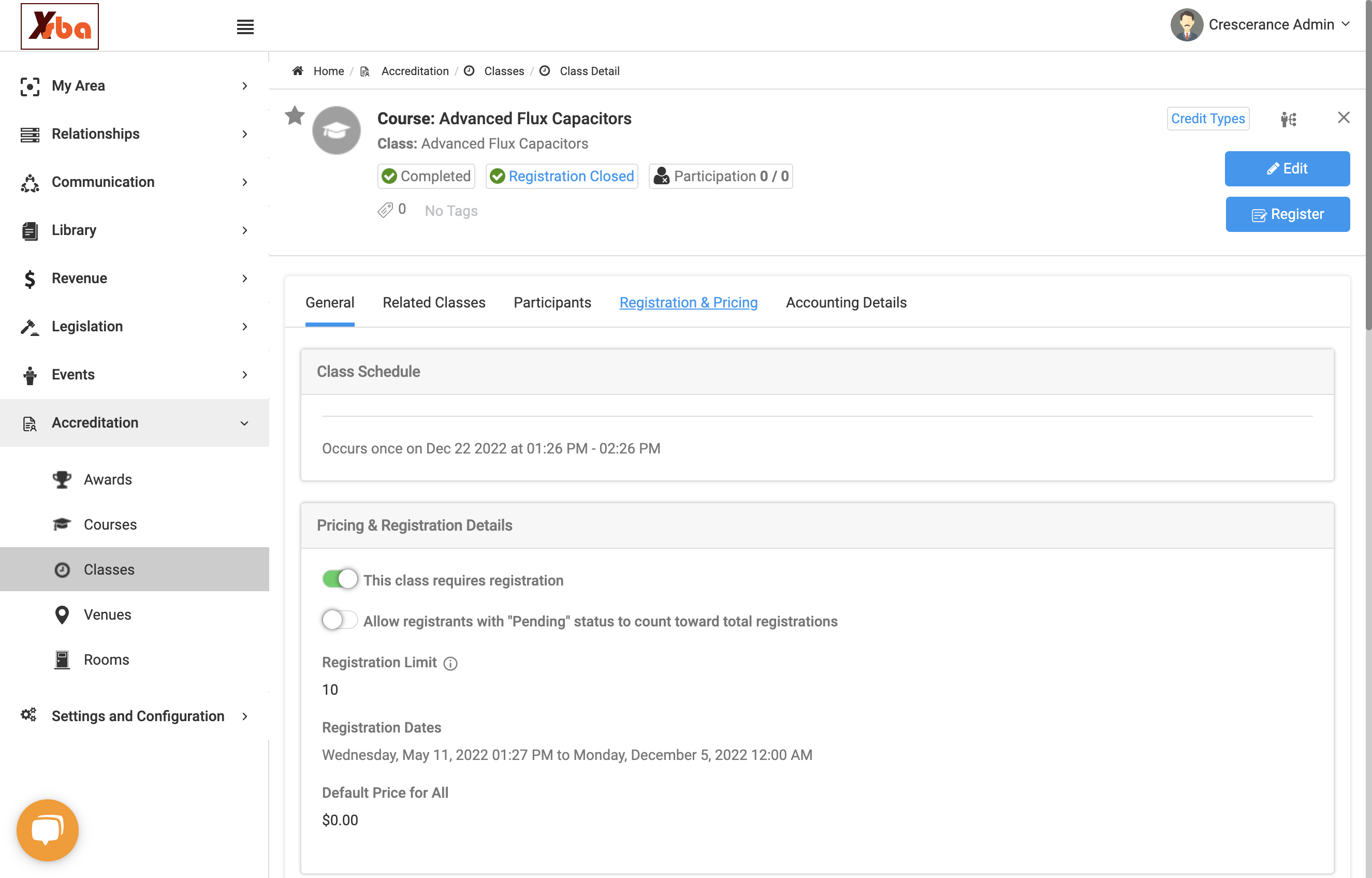Collapse the Accreditation menu

tap(135, 423)
